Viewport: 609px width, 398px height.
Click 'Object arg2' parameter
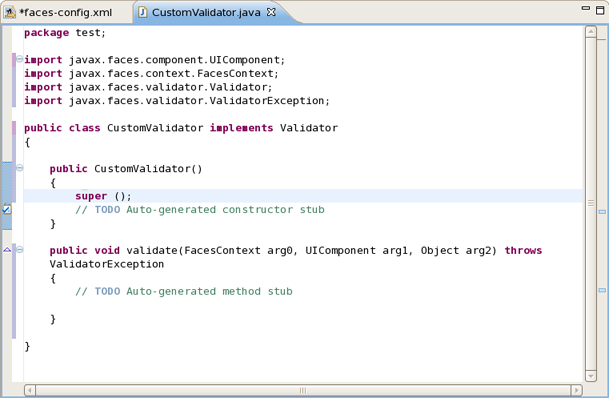click(x=456, y=250)
